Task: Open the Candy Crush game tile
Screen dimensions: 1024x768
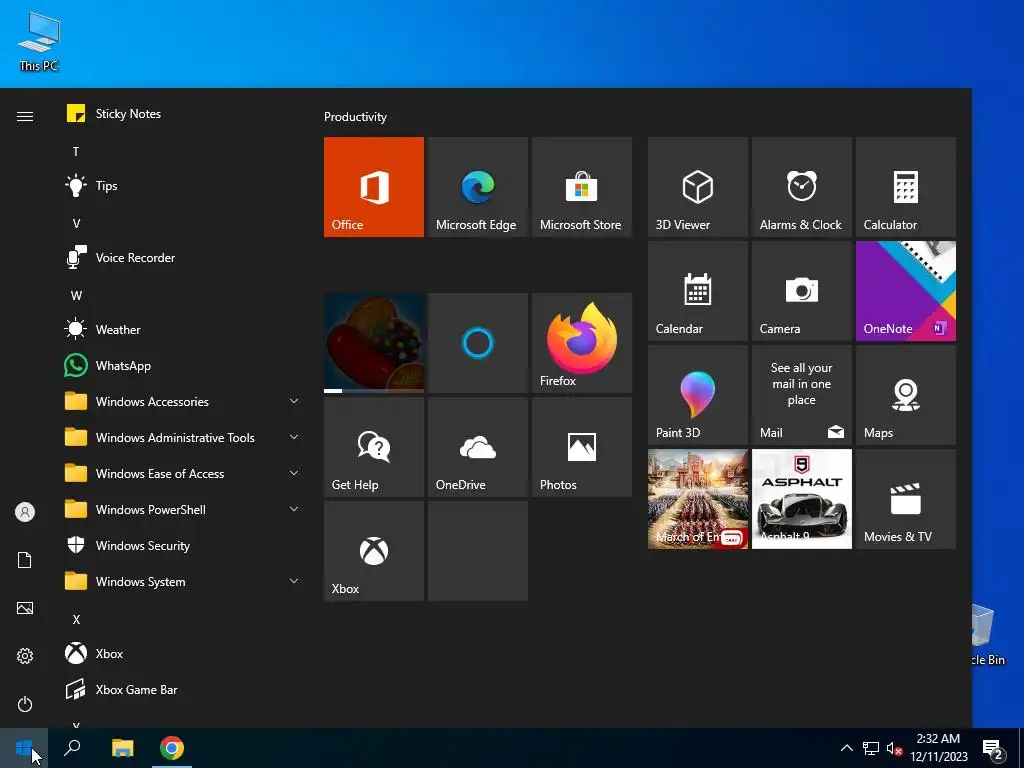Action: 374,343
